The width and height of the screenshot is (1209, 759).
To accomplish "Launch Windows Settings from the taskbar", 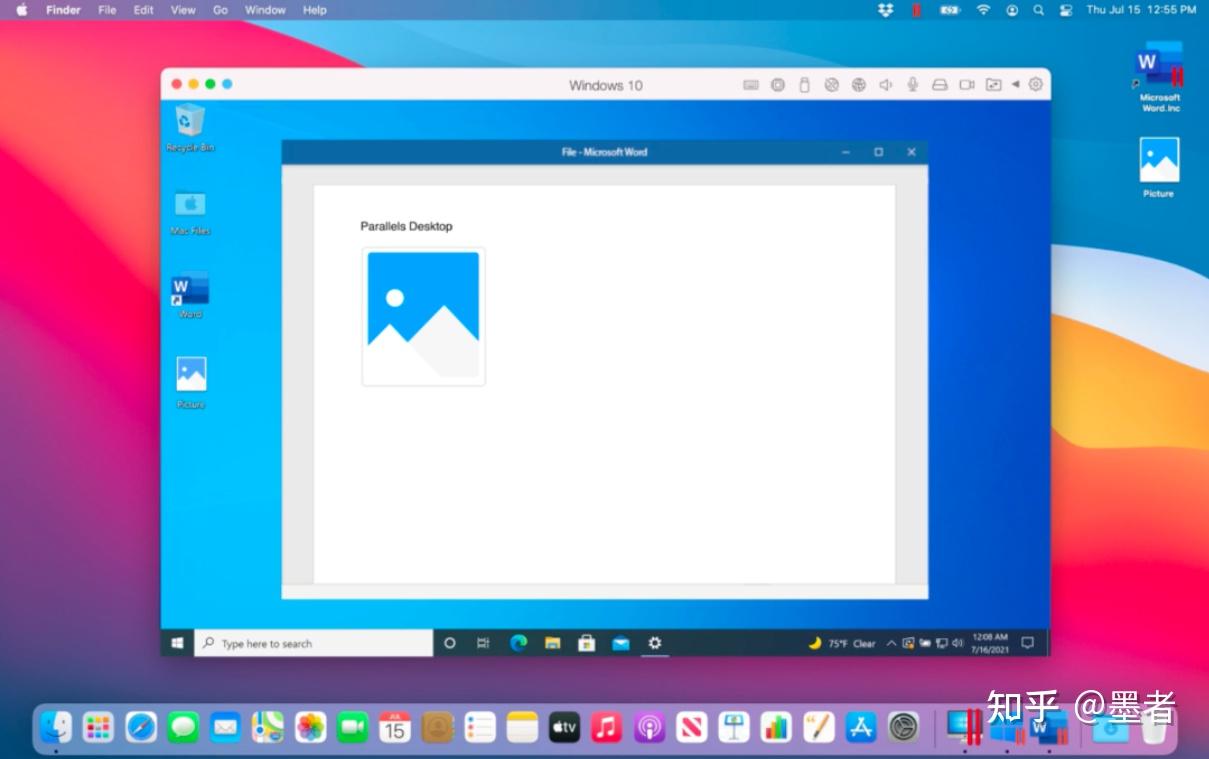I will (655, 643).
